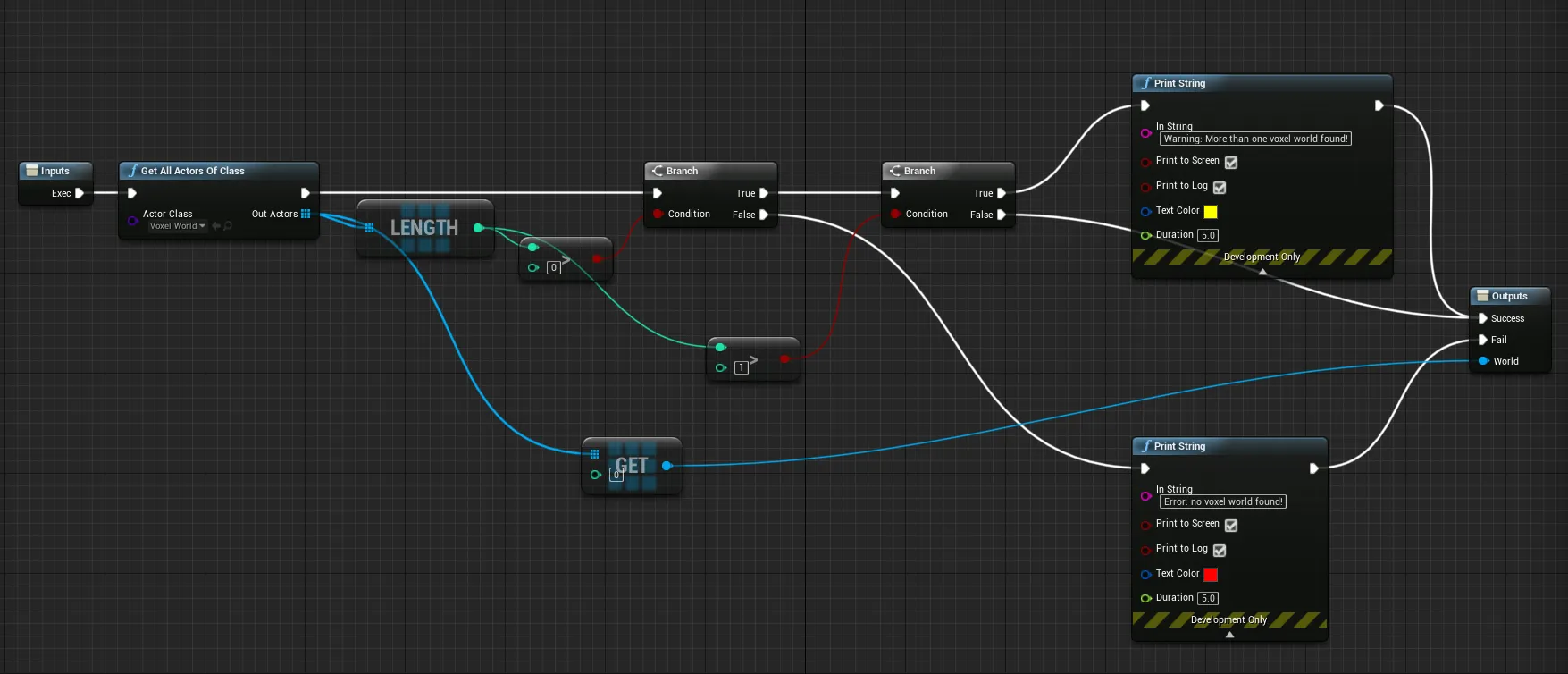Viewport: 1568px width, 674px height.
Task: Open the red Text Color swatch
Action: (x=1211, y=575)
